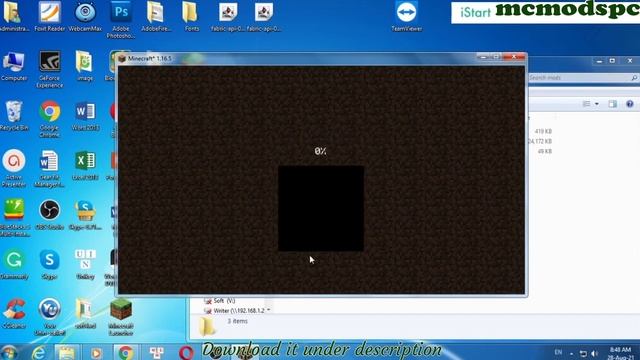Viewport: 640px width, 360px height.
Task: Open the volume control in system tray
Action: pyautogui.click(x=594, y=353)
